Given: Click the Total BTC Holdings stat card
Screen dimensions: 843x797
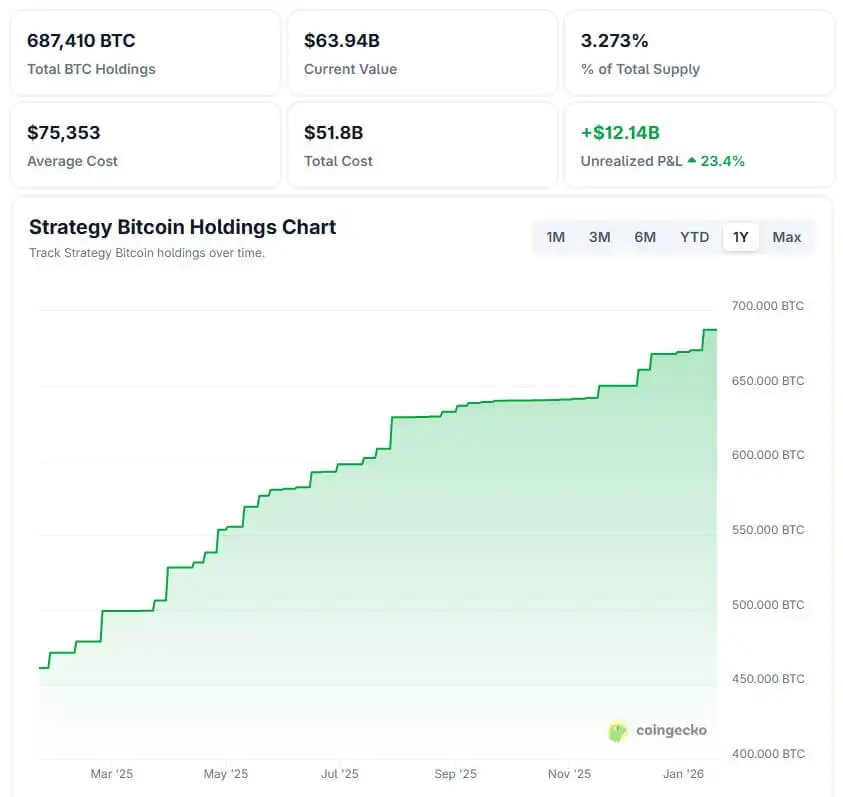Looking at the screenshot, I should click(x=146, y=52).
